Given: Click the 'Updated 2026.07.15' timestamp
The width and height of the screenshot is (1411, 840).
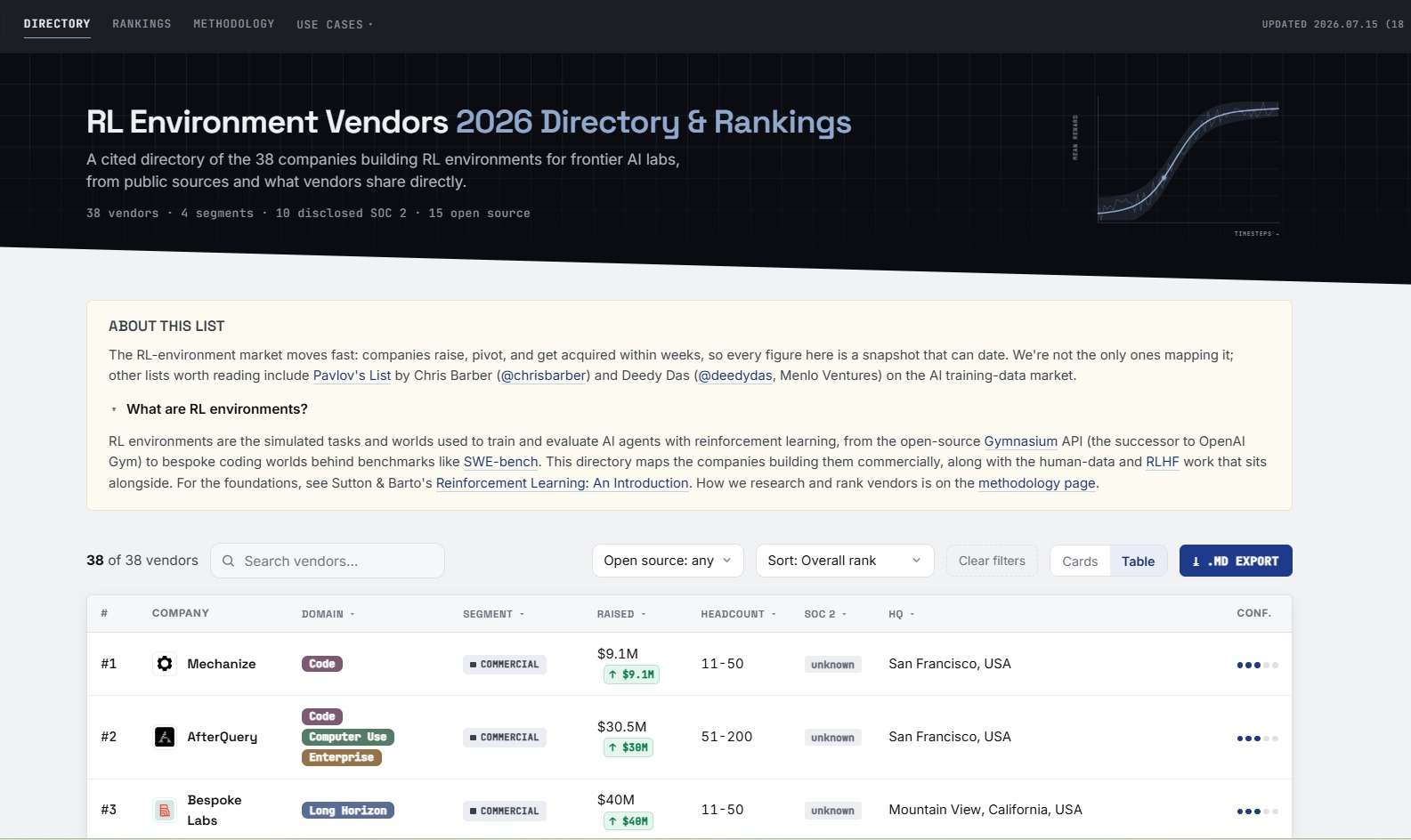Looking at the screenshot, I should point(1333,24).
